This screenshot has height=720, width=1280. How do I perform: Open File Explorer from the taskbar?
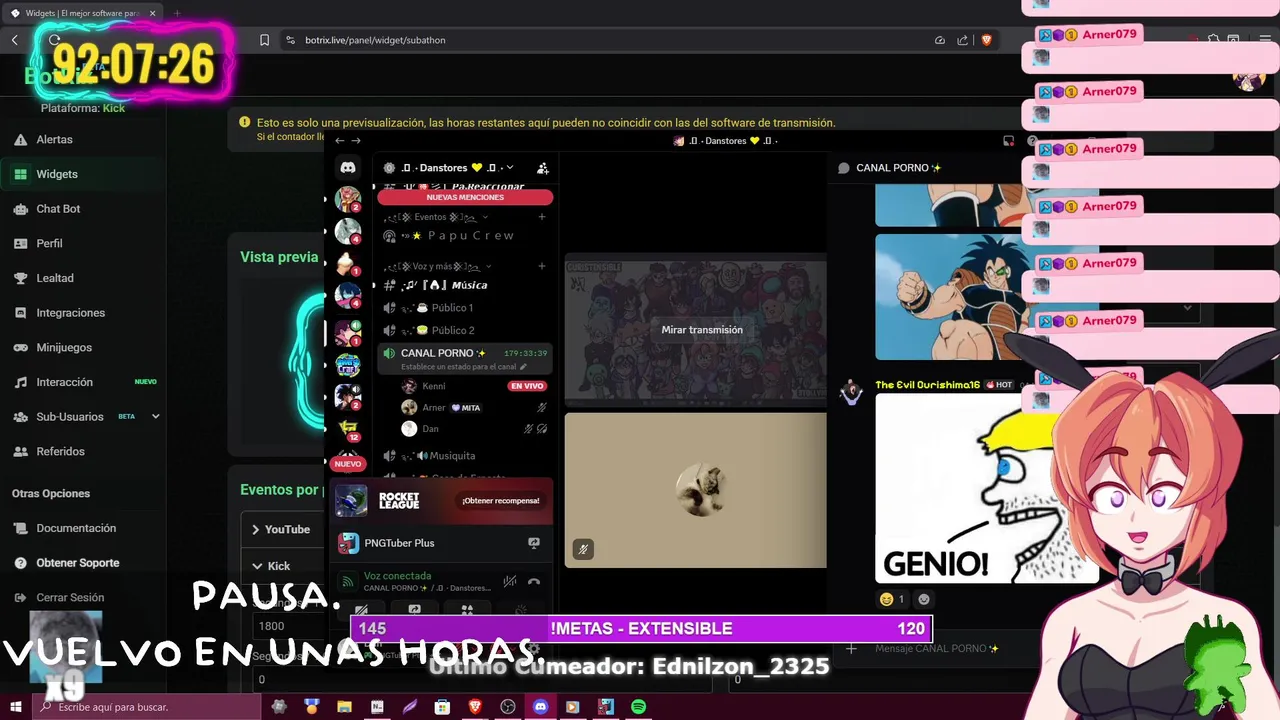[344, 707]
